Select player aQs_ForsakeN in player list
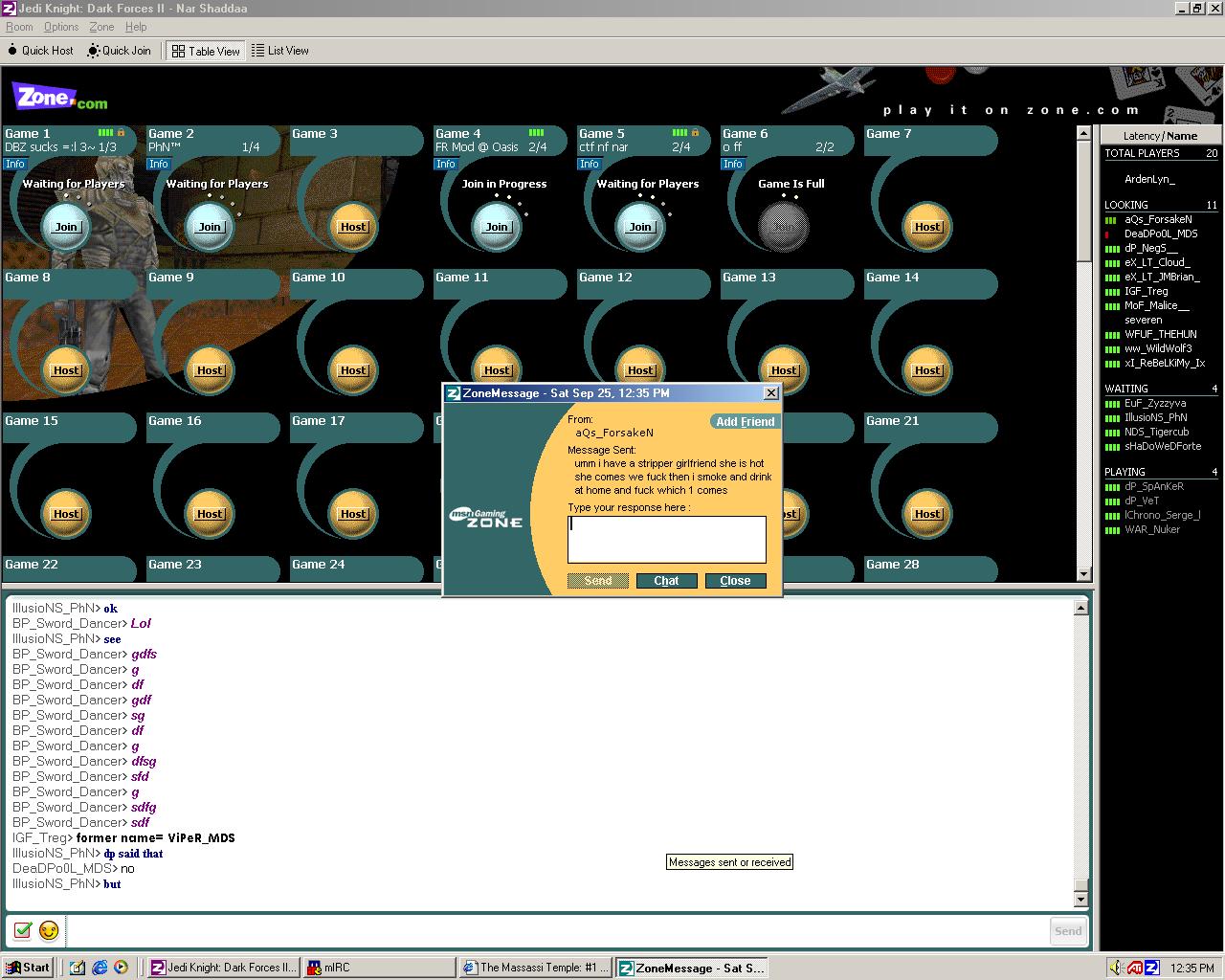 pyautogui.click(x=1158, y=219)
